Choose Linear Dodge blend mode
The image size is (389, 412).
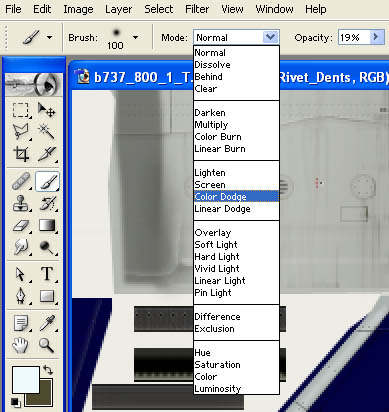click(236, 209)
